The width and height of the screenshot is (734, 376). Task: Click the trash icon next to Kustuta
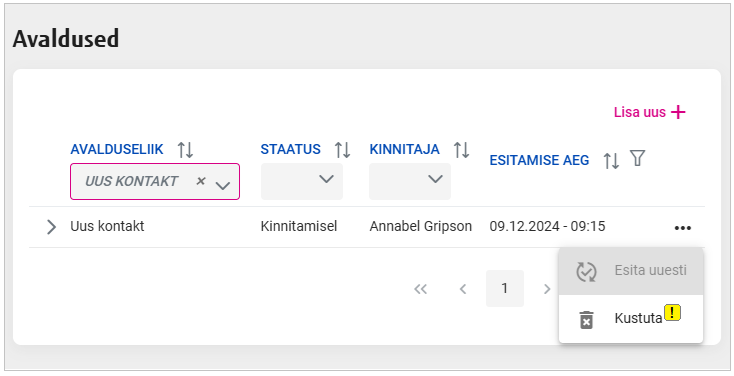tap(587, 320)
